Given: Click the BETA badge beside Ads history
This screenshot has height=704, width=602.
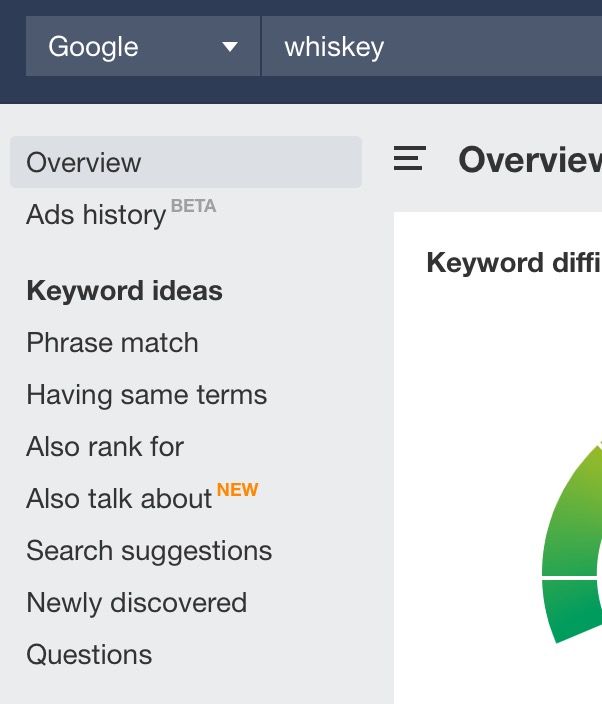Looking at the screenshot, I should coord(193,206).
